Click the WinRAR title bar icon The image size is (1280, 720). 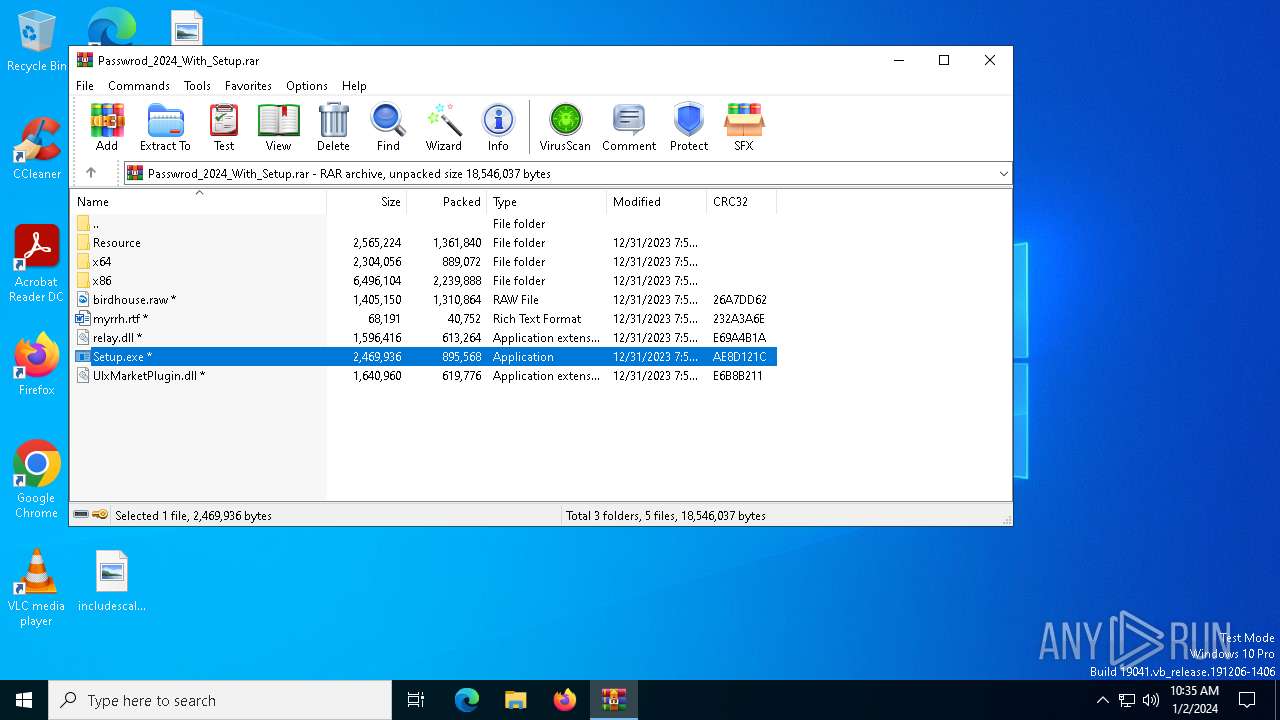coord(85,60)
